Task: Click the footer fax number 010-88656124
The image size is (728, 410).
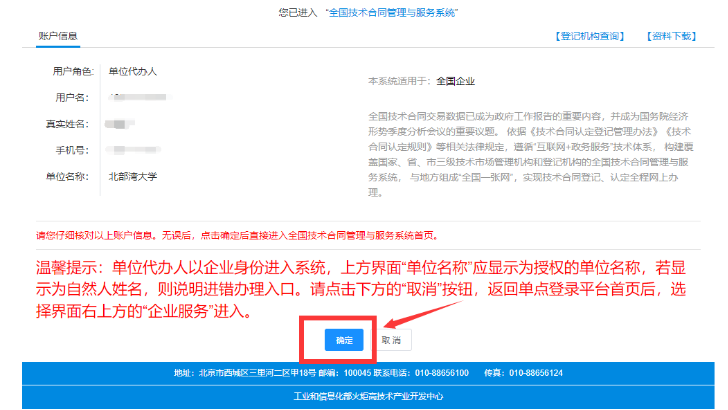Action: click(536, 373)
